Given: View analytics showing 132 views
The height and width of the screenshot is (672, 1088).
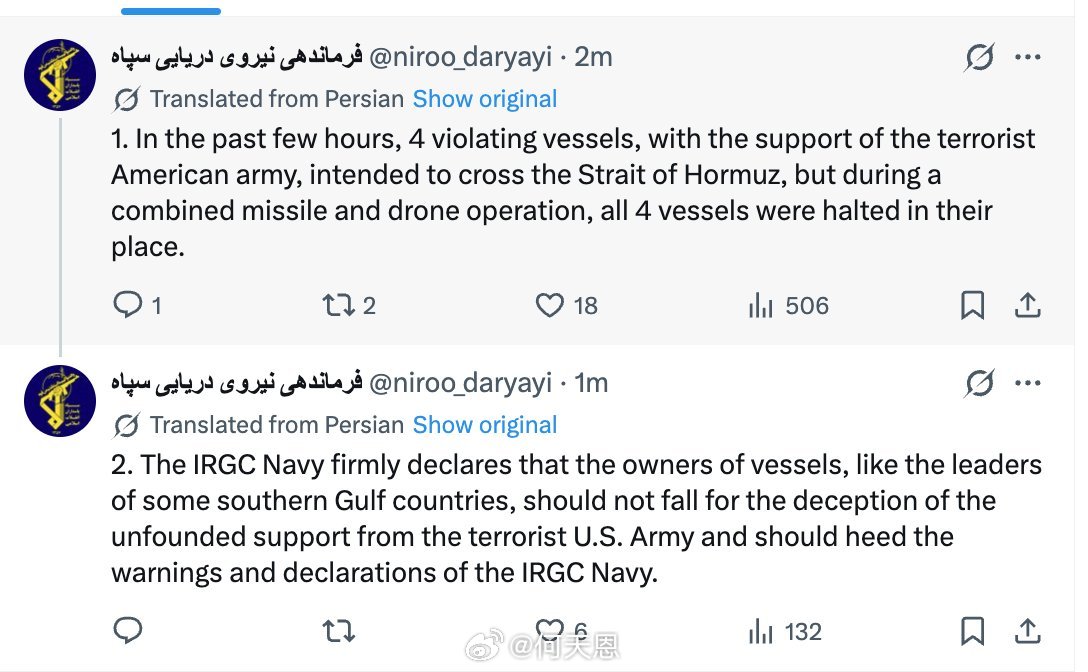Looking at the screenshot, I should pos(785,631).
